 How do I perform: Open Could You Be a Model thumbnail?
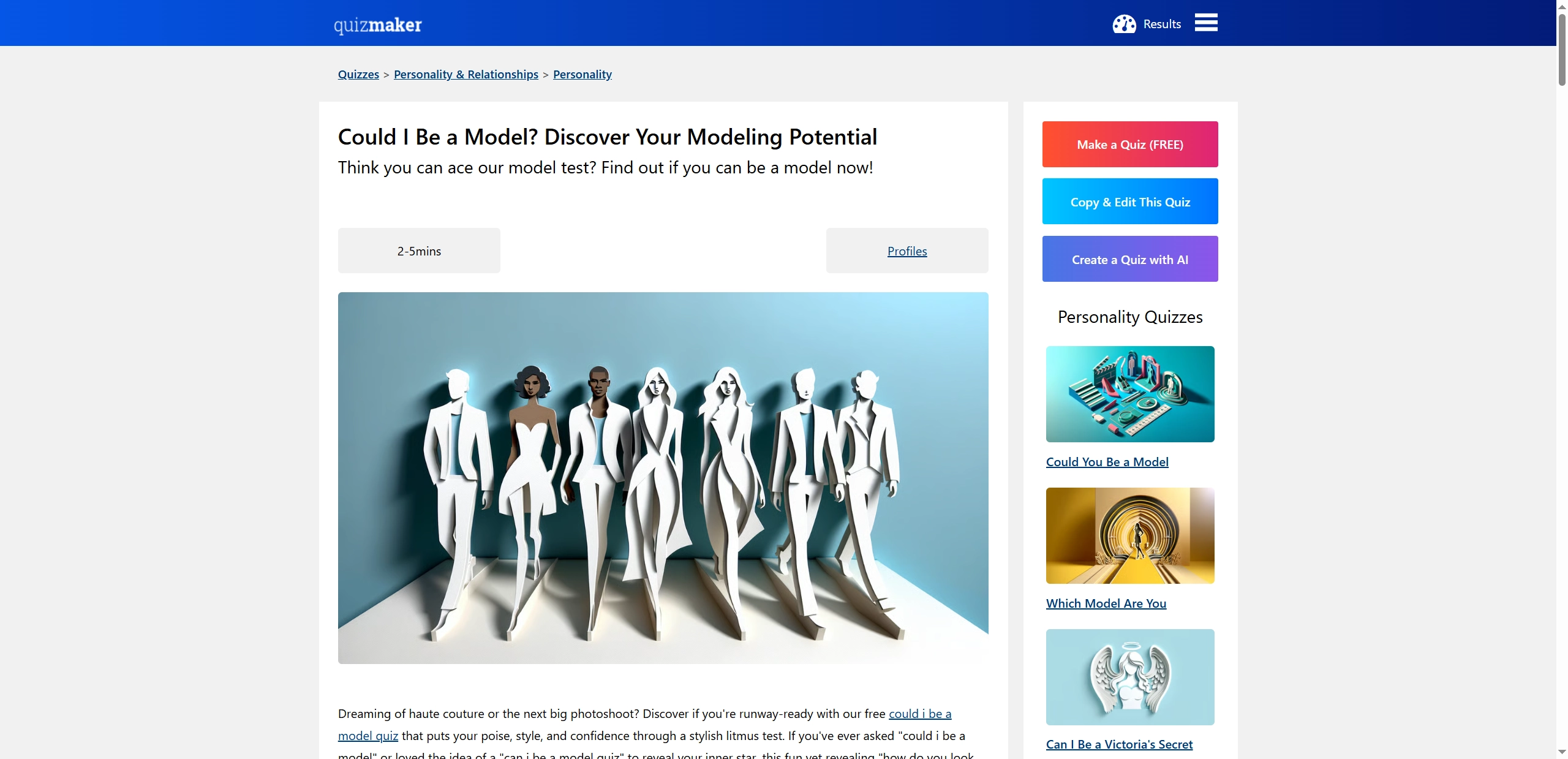coord(1129,394)
